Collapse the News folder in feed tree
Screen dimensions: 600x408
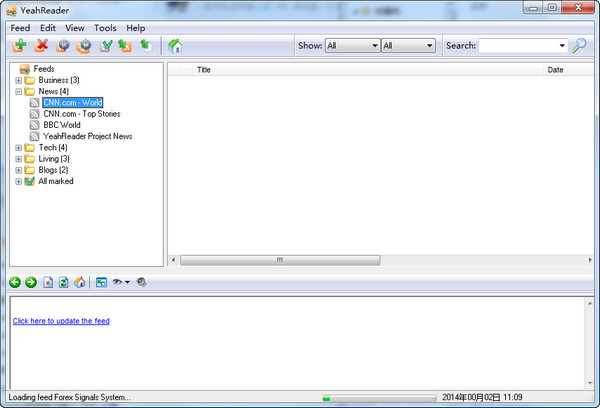tap(18, 91)
